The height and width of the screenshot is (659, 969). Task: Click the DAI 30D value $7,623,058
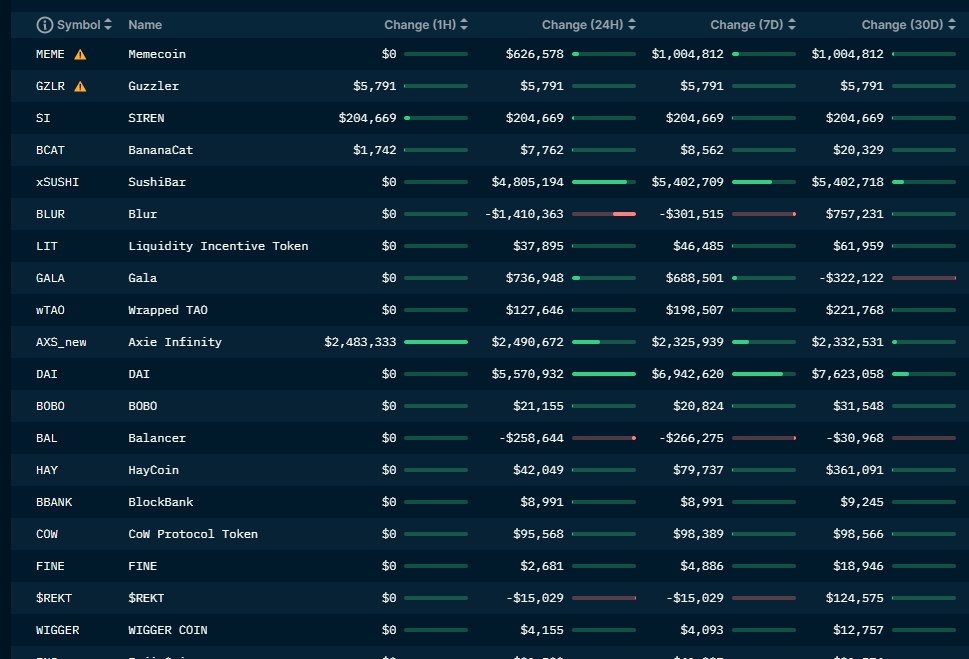(x=847, y=374)
